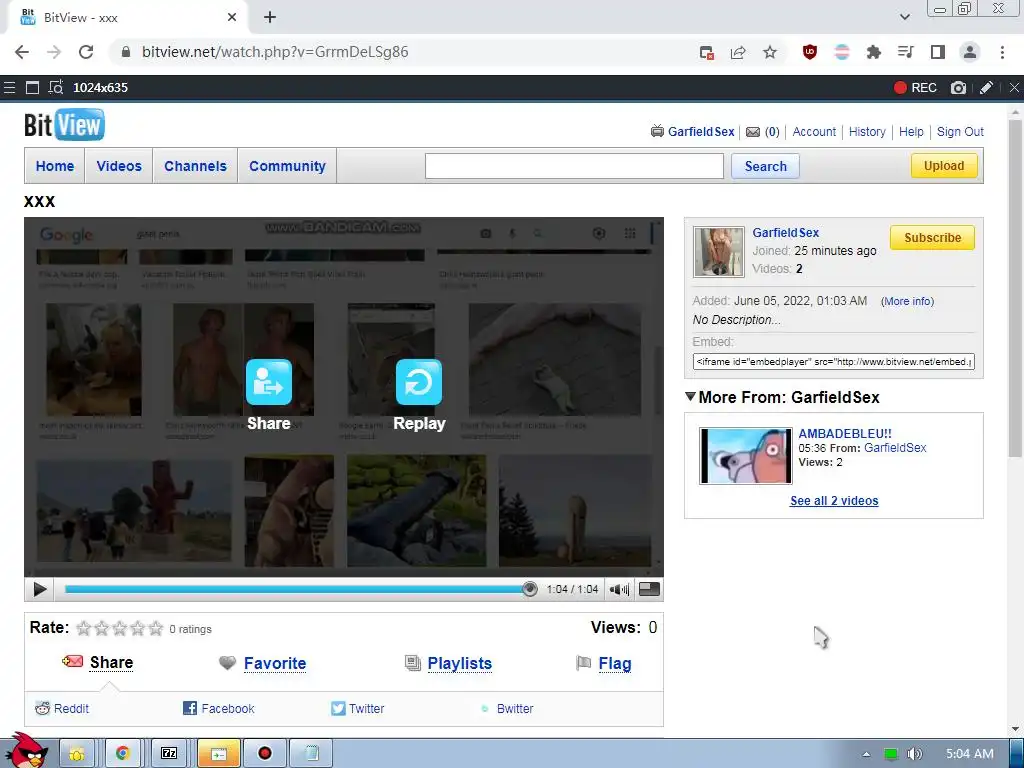Click the taskbar volume speaker icon
1024x768 pixels.
click(x=915, y=754)
